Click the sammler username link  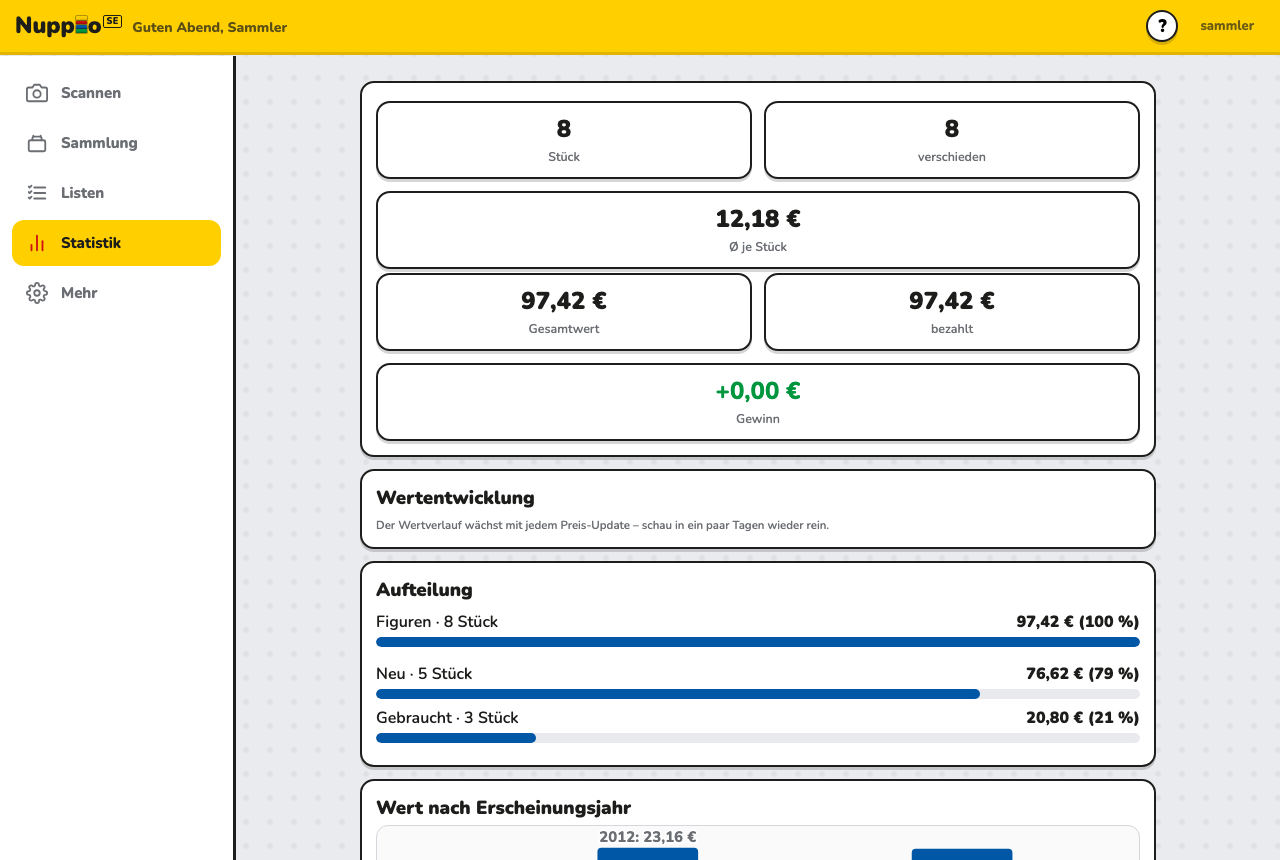pos(1227,26)
